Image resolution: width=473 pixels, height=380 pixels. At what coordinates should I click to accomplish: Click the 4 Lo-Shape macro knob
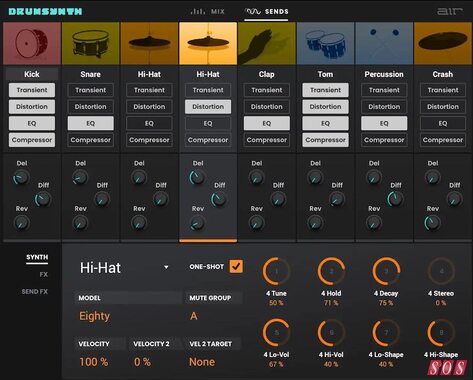tap(386, 333)
